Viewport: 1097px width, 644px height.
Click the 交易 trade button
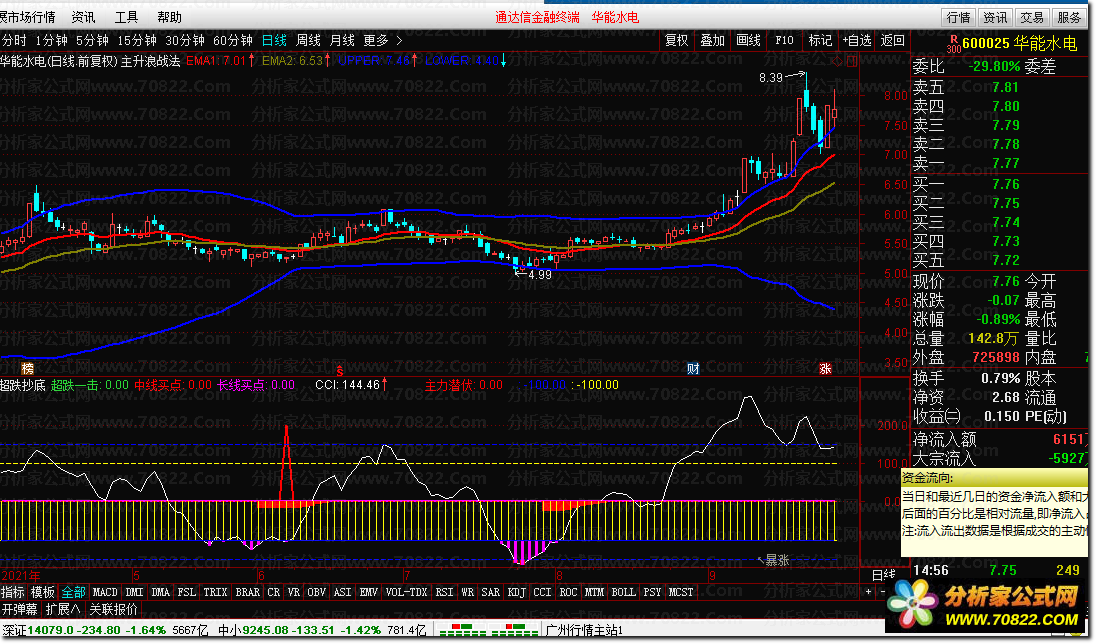coord(1032,17)
